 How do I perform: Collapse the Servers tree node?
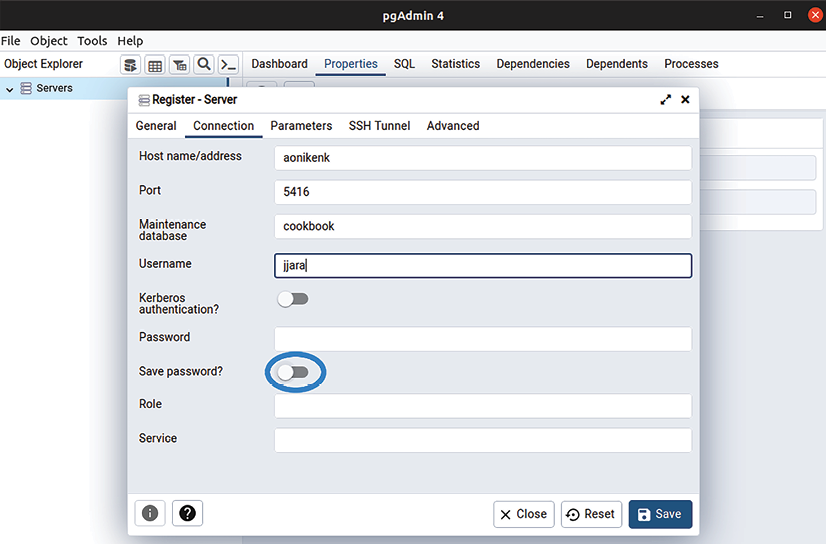[9, 89]
